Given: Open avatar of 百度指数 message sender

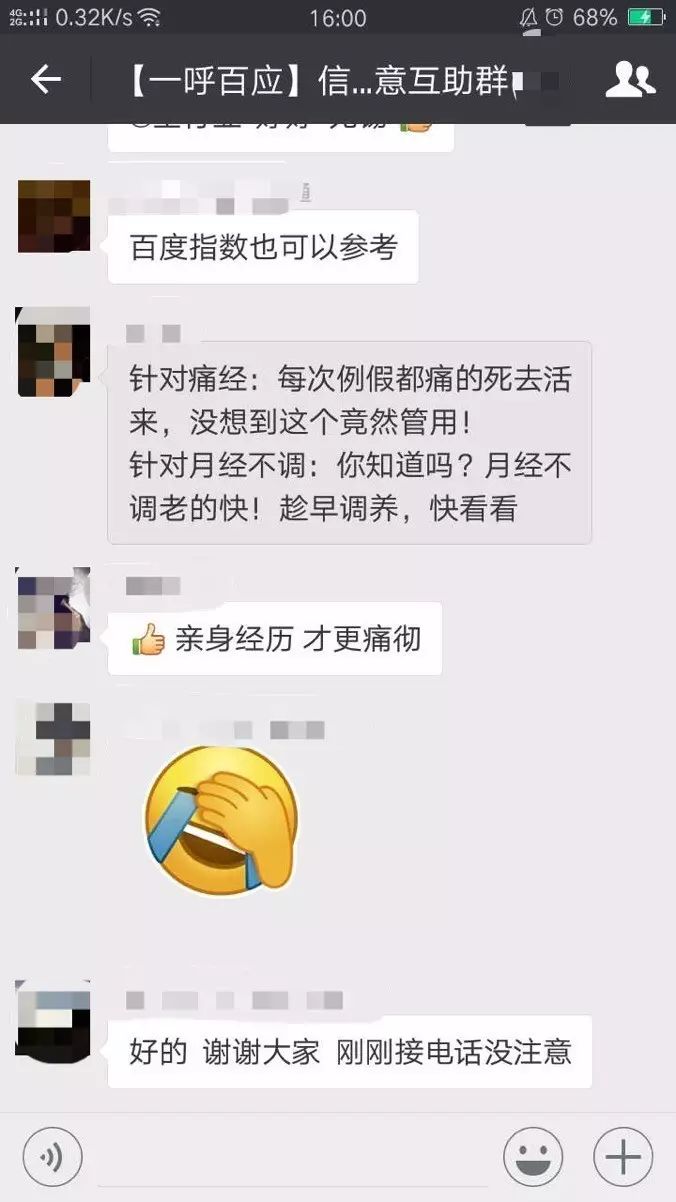Looking at the screenshot, I should pyautogui.click(x=54, y=216).
